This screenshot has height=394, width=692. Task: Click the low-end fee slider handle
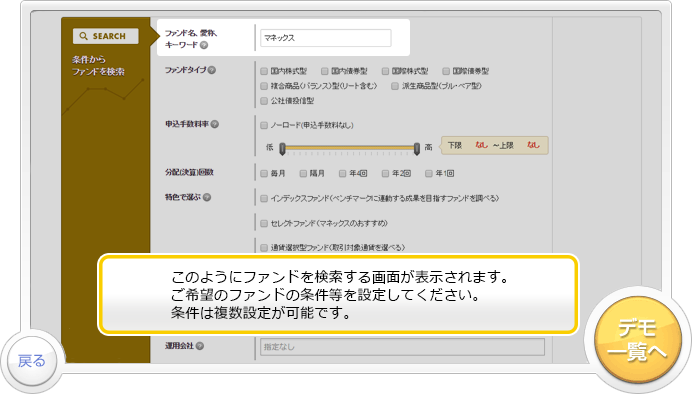click(x=282, y=149)
